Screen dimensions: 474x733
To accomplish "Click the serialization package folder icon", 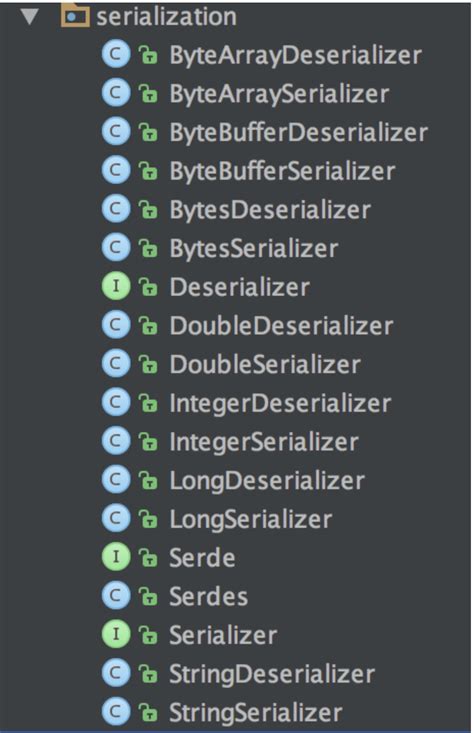I will tap(74, 16).
